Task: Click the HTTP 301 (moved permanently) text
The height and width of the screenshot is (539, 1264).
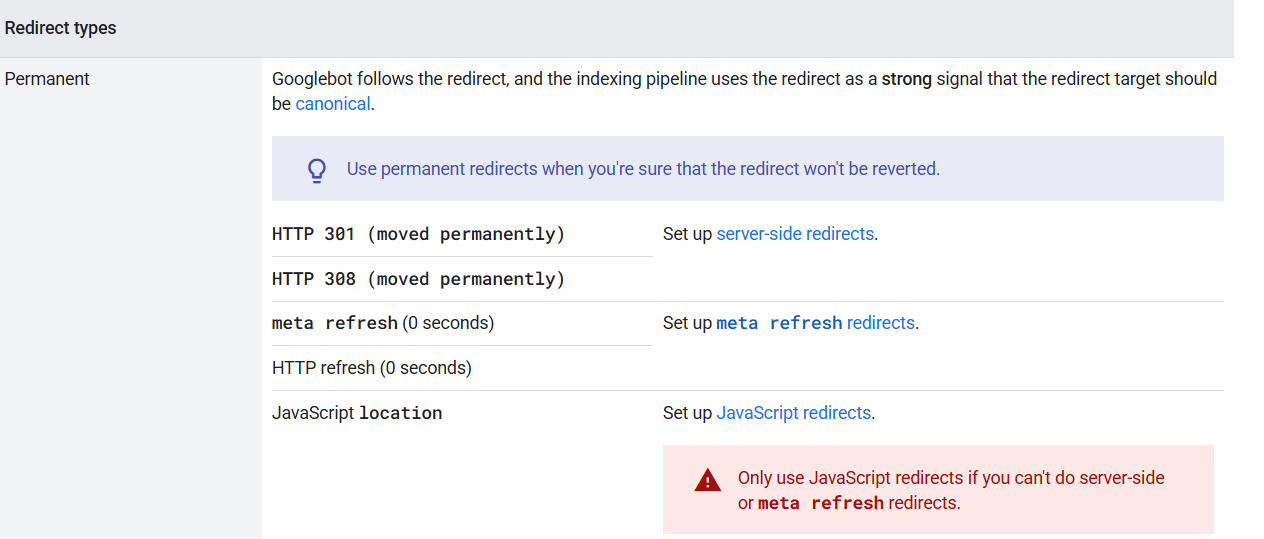Action: [418, 234]
